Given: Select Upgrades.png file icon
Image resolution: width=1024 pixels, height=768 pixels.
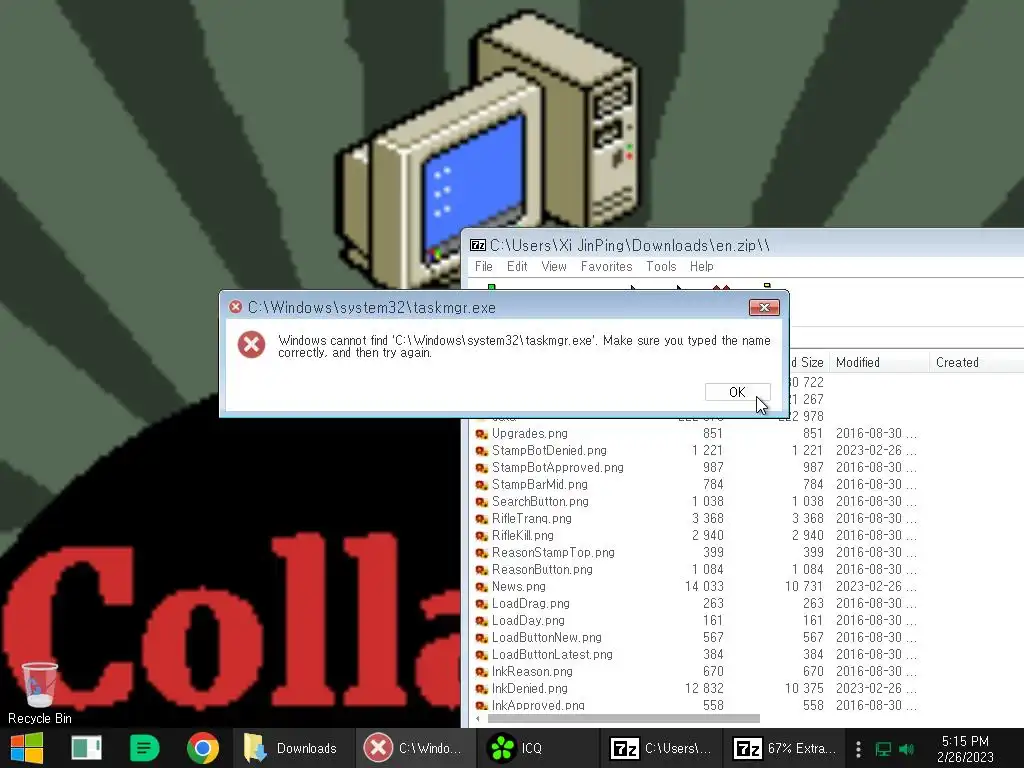Looking at the screenshot, I should [x=482, y=434].
